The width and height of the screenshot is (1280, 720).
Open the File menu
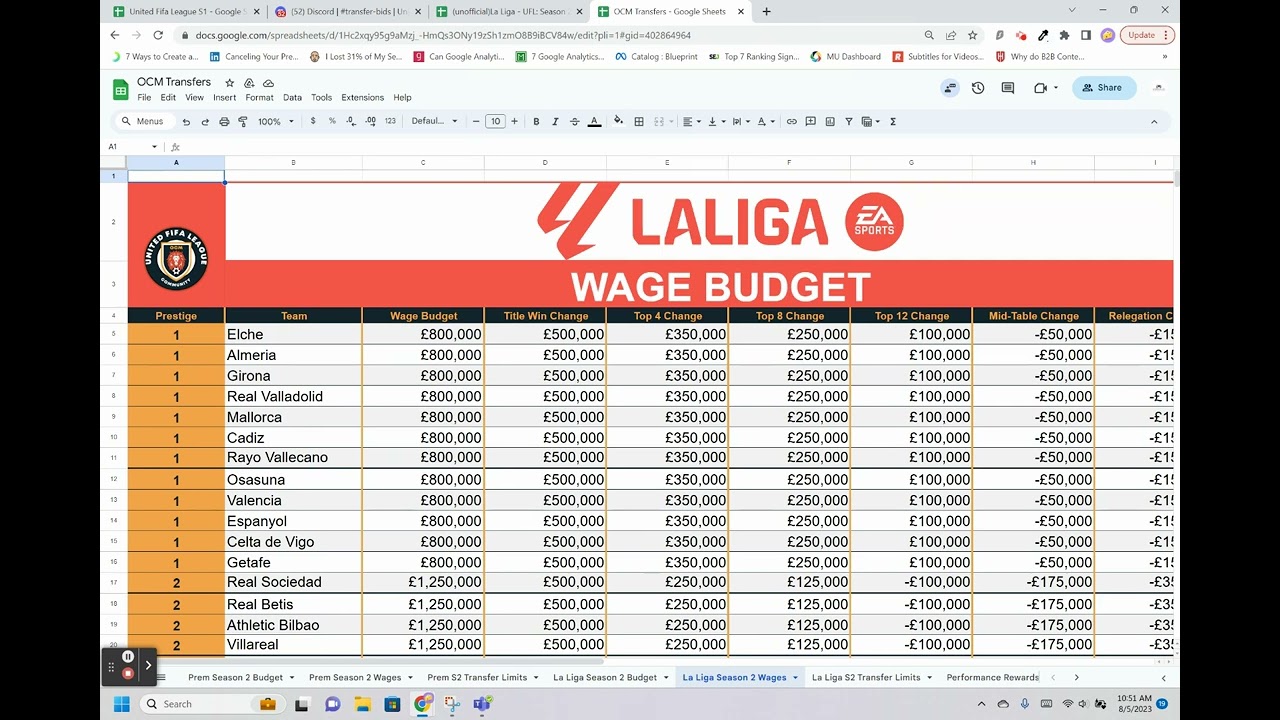click(x=144, y=98)
